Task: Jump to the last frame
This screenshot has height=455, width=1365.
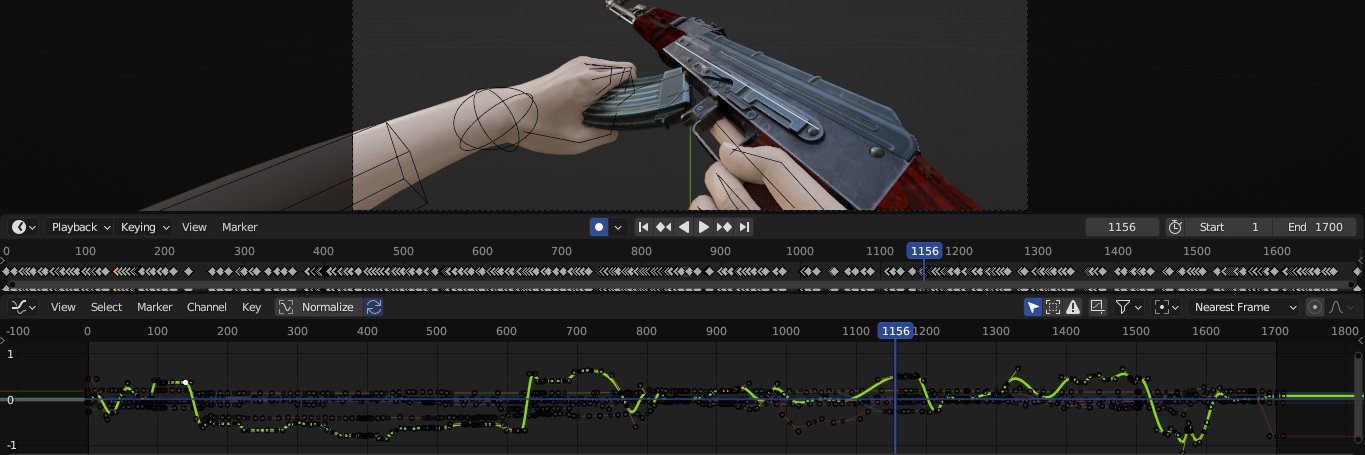Action: click(744, 227)
